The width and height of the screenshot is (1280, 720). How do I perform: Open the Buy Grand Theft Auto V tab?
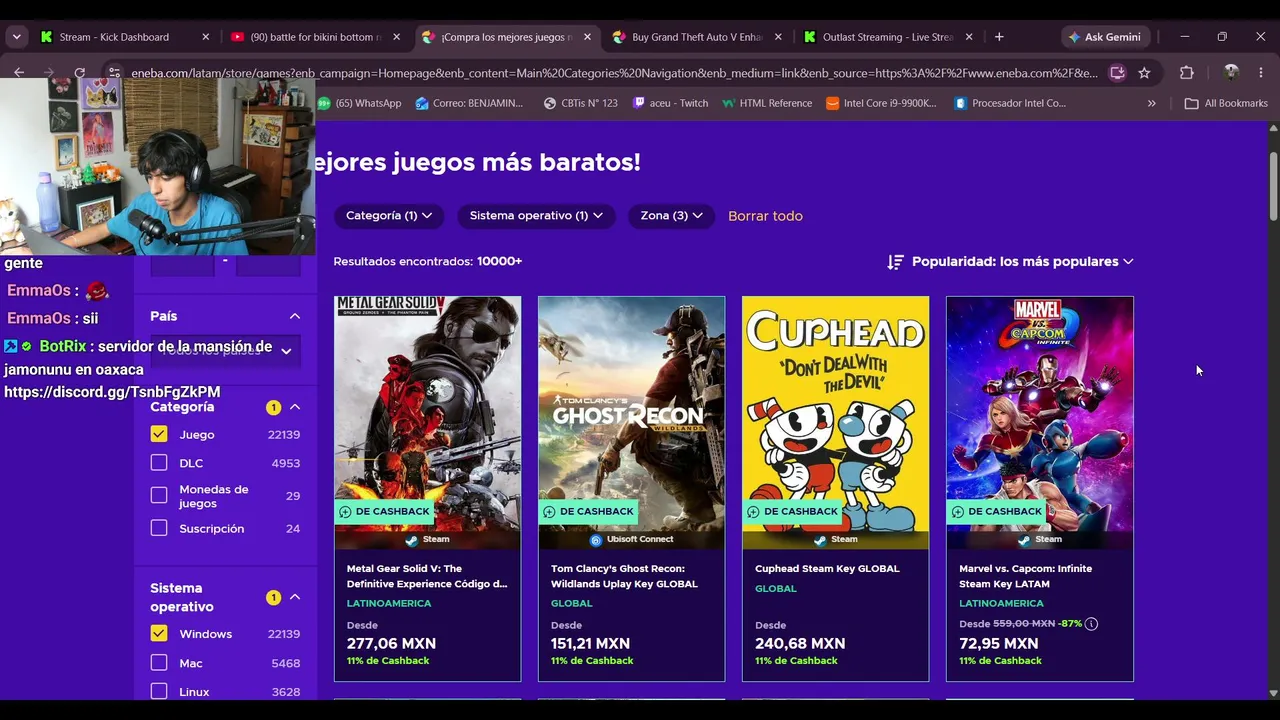(697, 37)
